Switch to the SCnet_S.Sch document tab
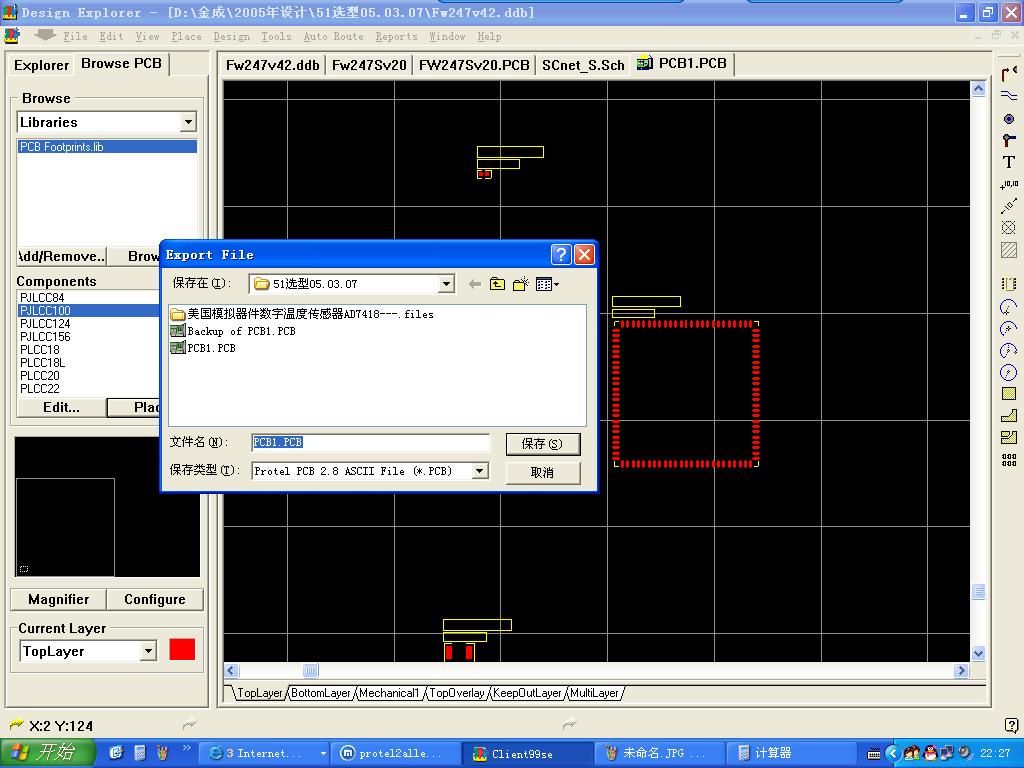The width and height of the screenshot is (1024, 768). (x=583, y=65)
